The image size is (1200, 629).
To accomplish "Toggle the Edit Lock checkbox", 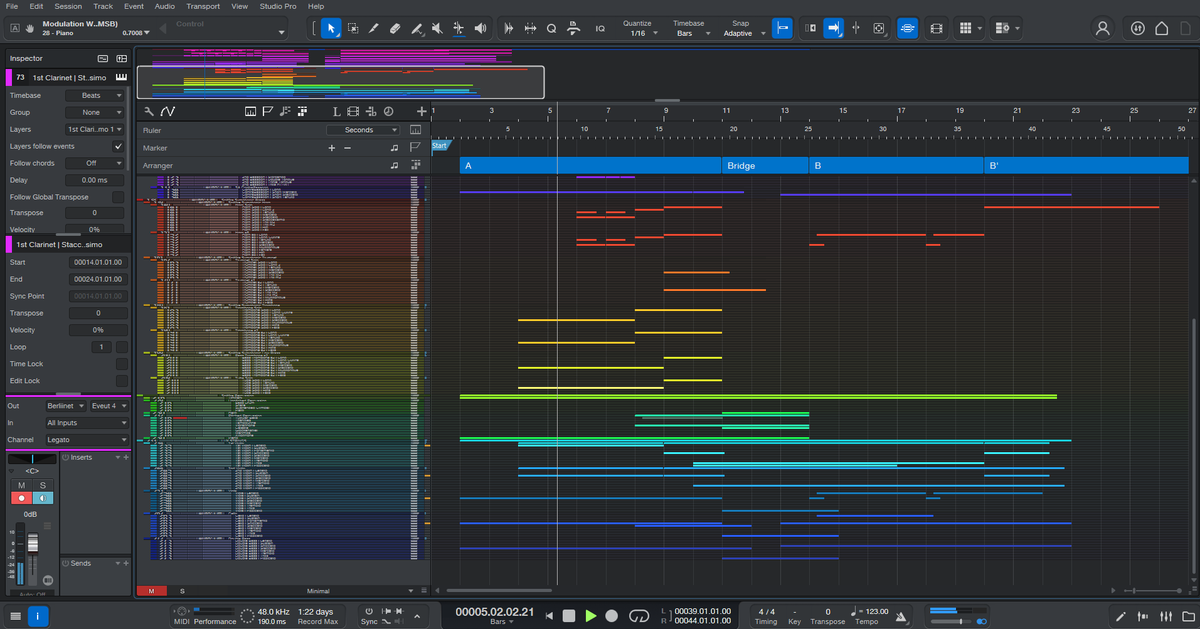I will pos(121,381).
